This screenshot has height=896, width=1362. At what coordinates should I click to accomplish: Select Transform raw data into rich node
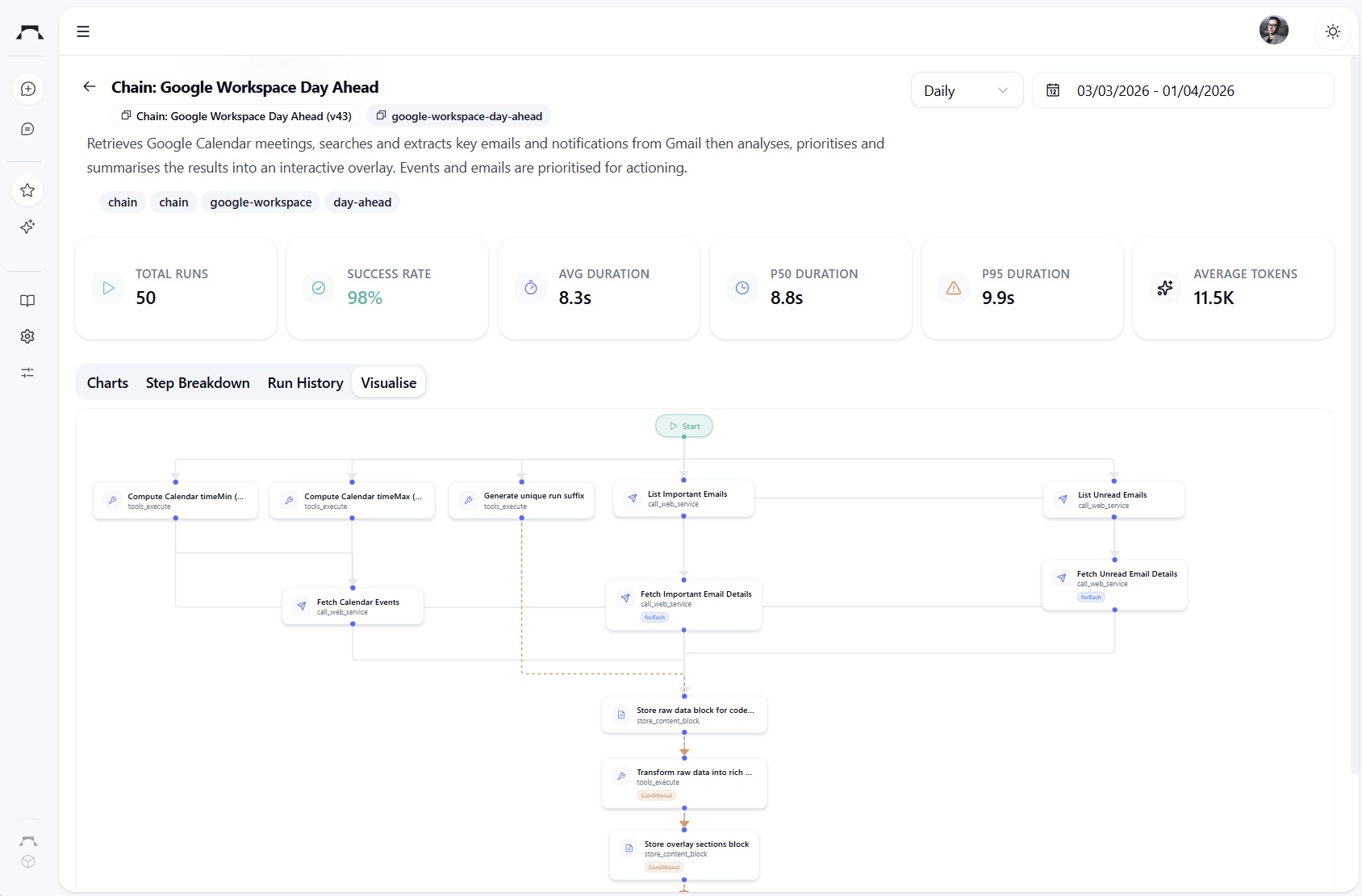(684, 784)
